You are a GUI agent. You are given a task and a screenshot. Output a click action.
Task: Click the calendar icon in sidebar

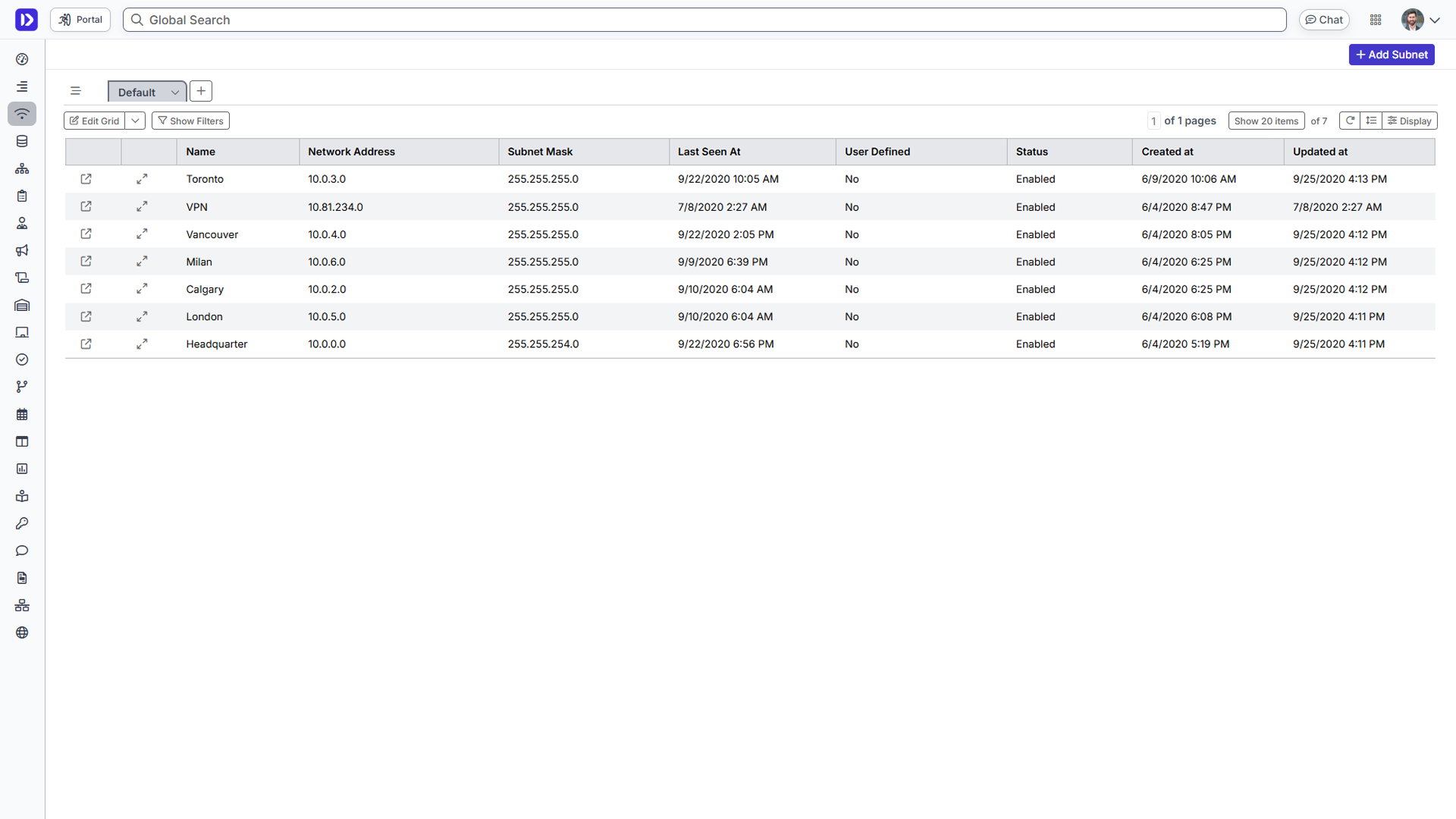click(22, 414)
